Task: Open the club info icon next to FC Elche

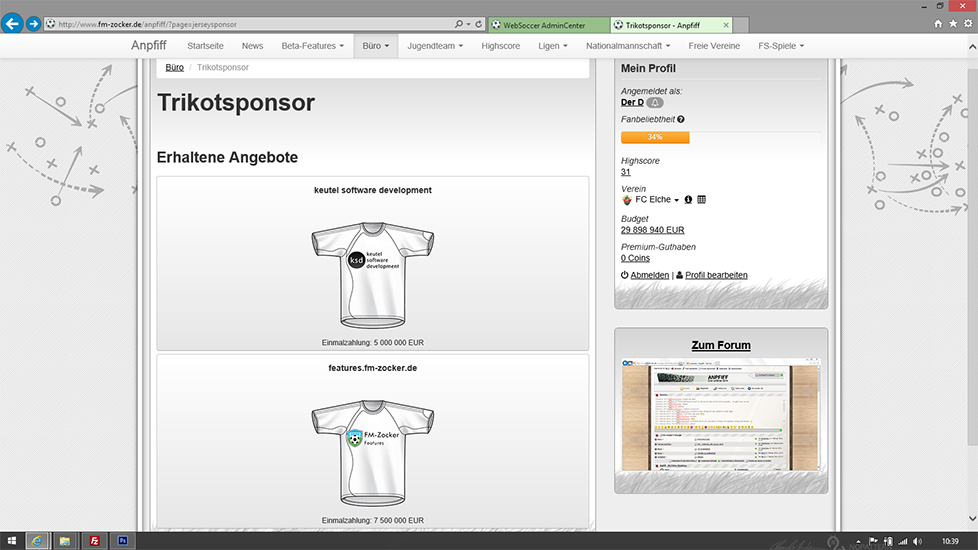Action: click(688, 200)
